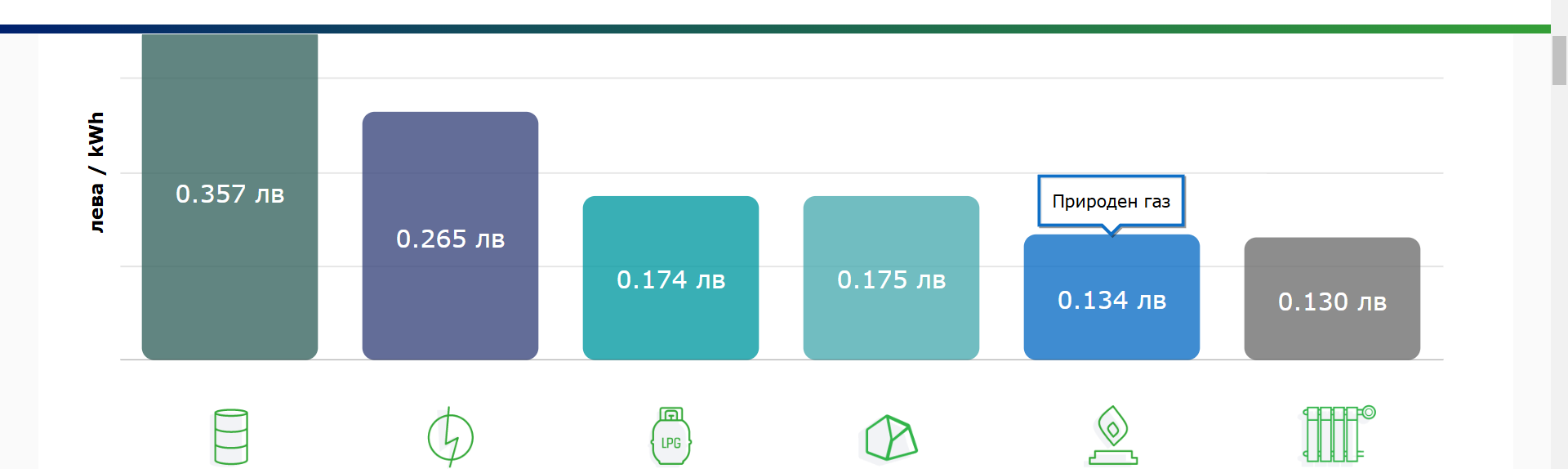
Task: Click the 0.265 лв value text
Action: point(450,239)
